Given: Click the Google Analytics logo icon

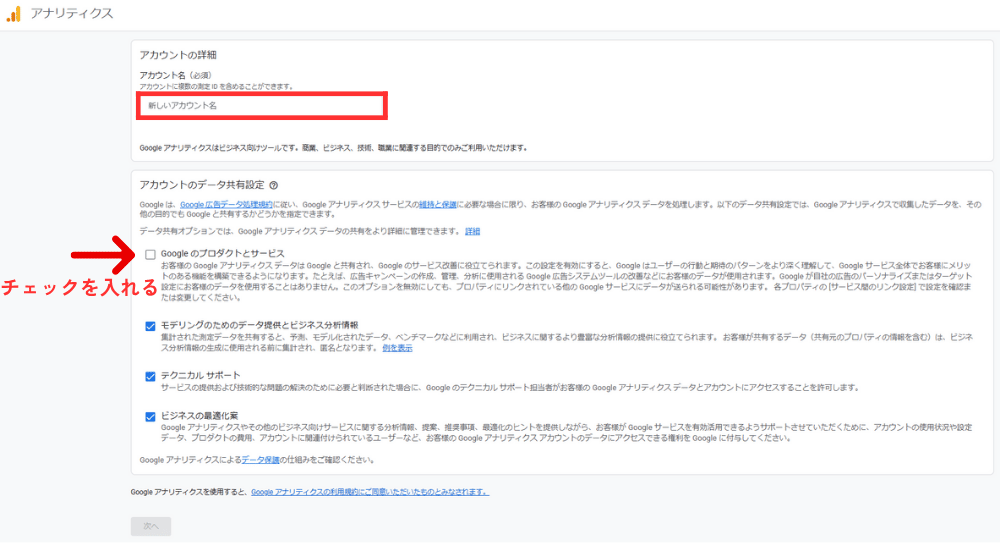Looking at the screenshot, I should [13, 13].
